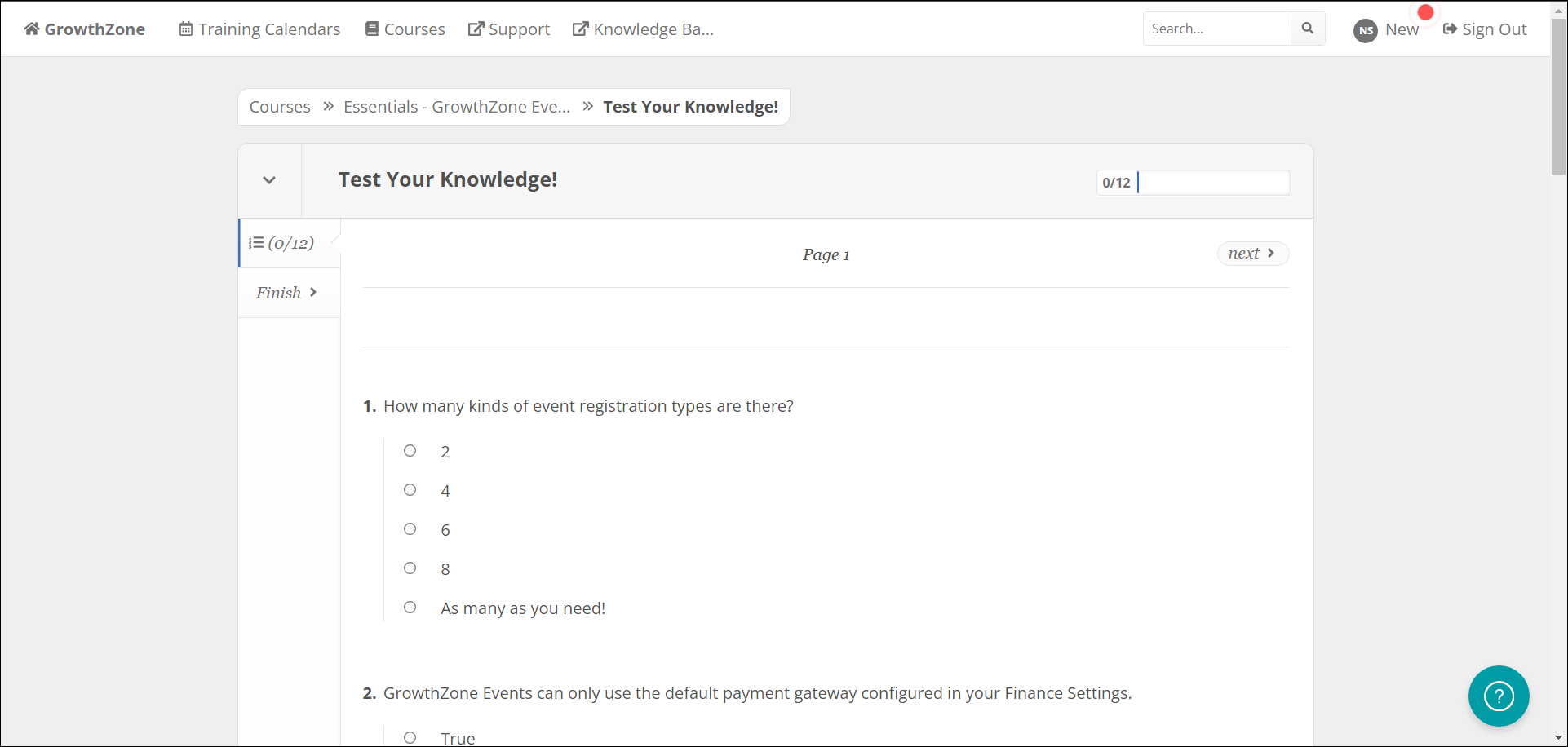Image resolution: width=1568 pixels, height=747 pixels.
Task: Select the radio button for answer 6
Action: tap(410, 529)
